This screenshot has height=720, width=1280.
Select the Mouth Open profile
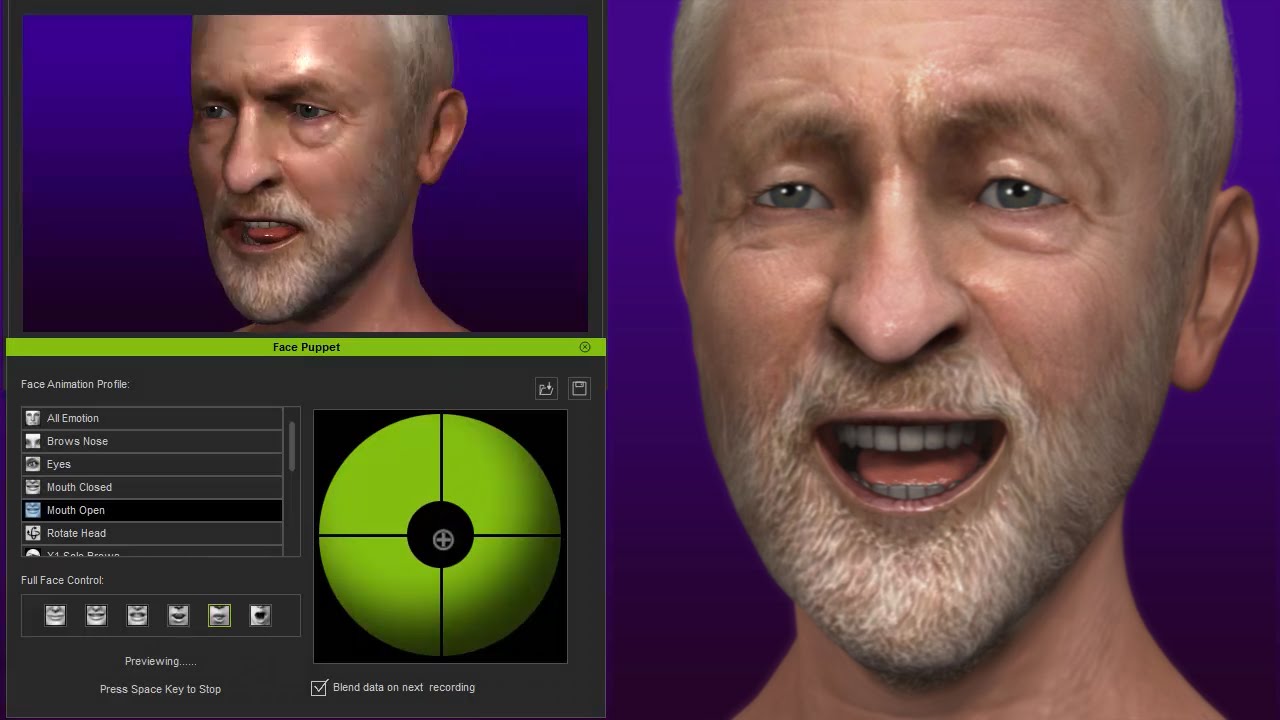click(152, 510)
